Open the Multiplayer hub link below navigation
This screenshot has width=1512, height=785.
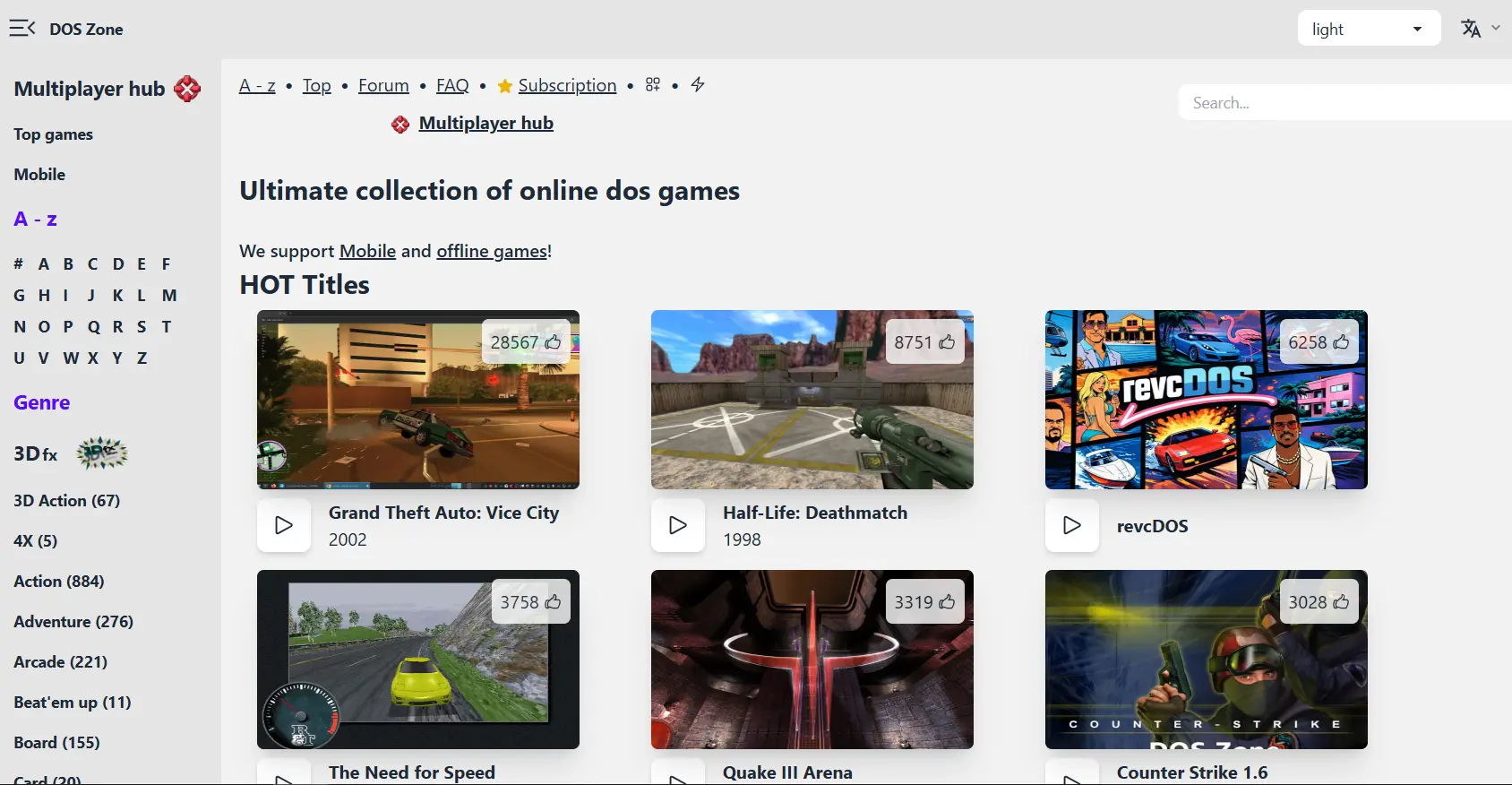[485, 123]
